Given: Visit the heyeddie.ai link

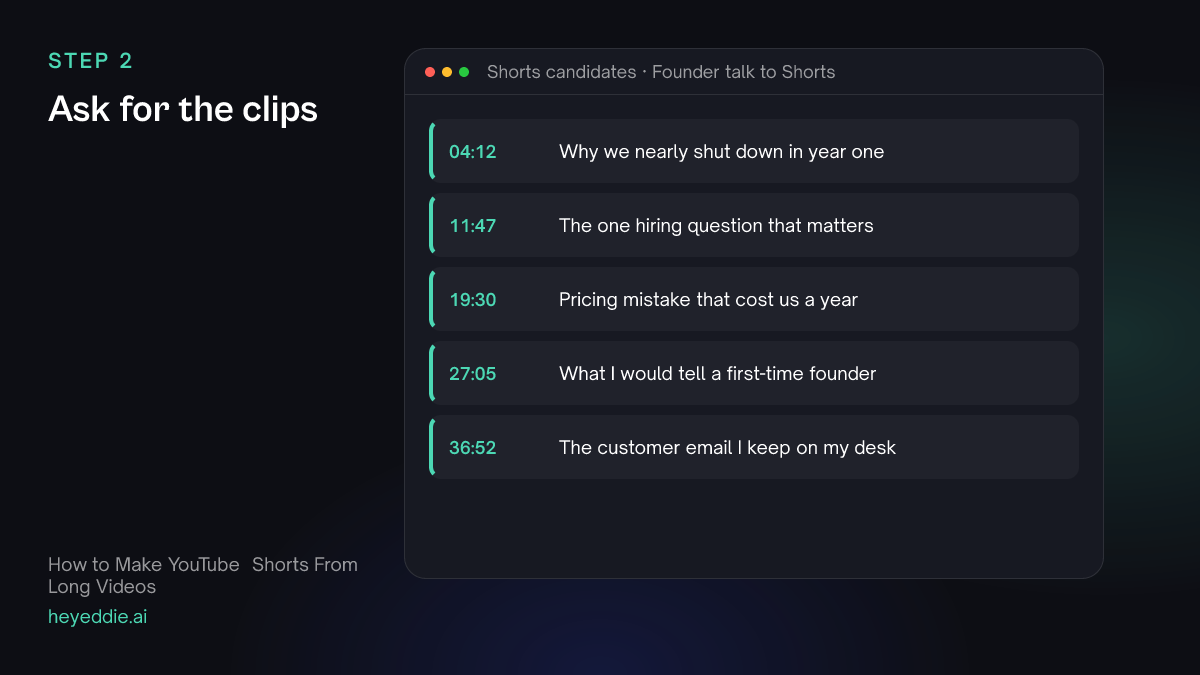Looking at the screenshot, I should click(x=98, y=617).
